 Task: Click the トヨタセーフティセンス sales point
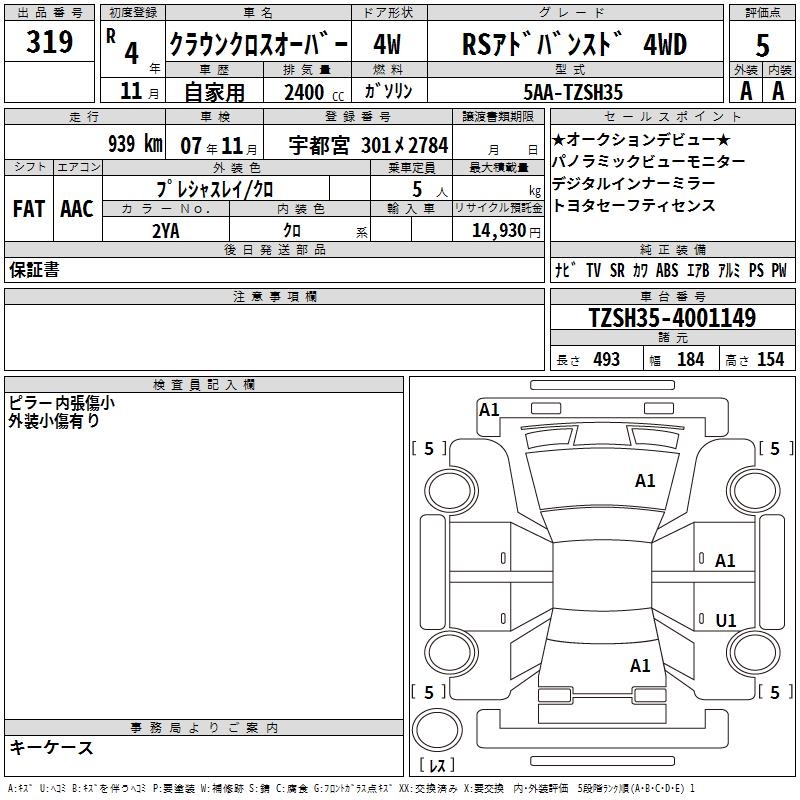[x=634, y=205]
